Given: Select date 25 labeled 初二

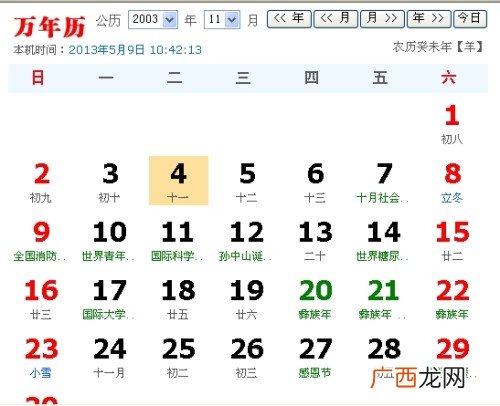Looking at the screenshot, I should click(x=179, y=357).
